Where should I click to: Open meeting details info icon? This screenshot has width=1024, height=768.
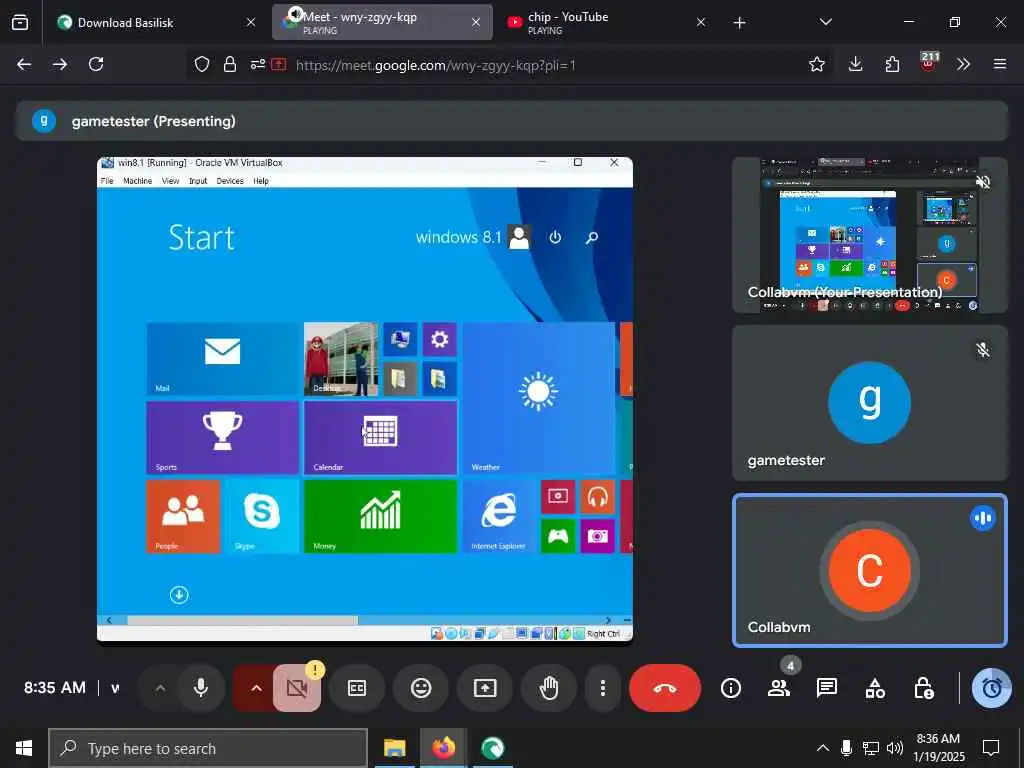731,688
